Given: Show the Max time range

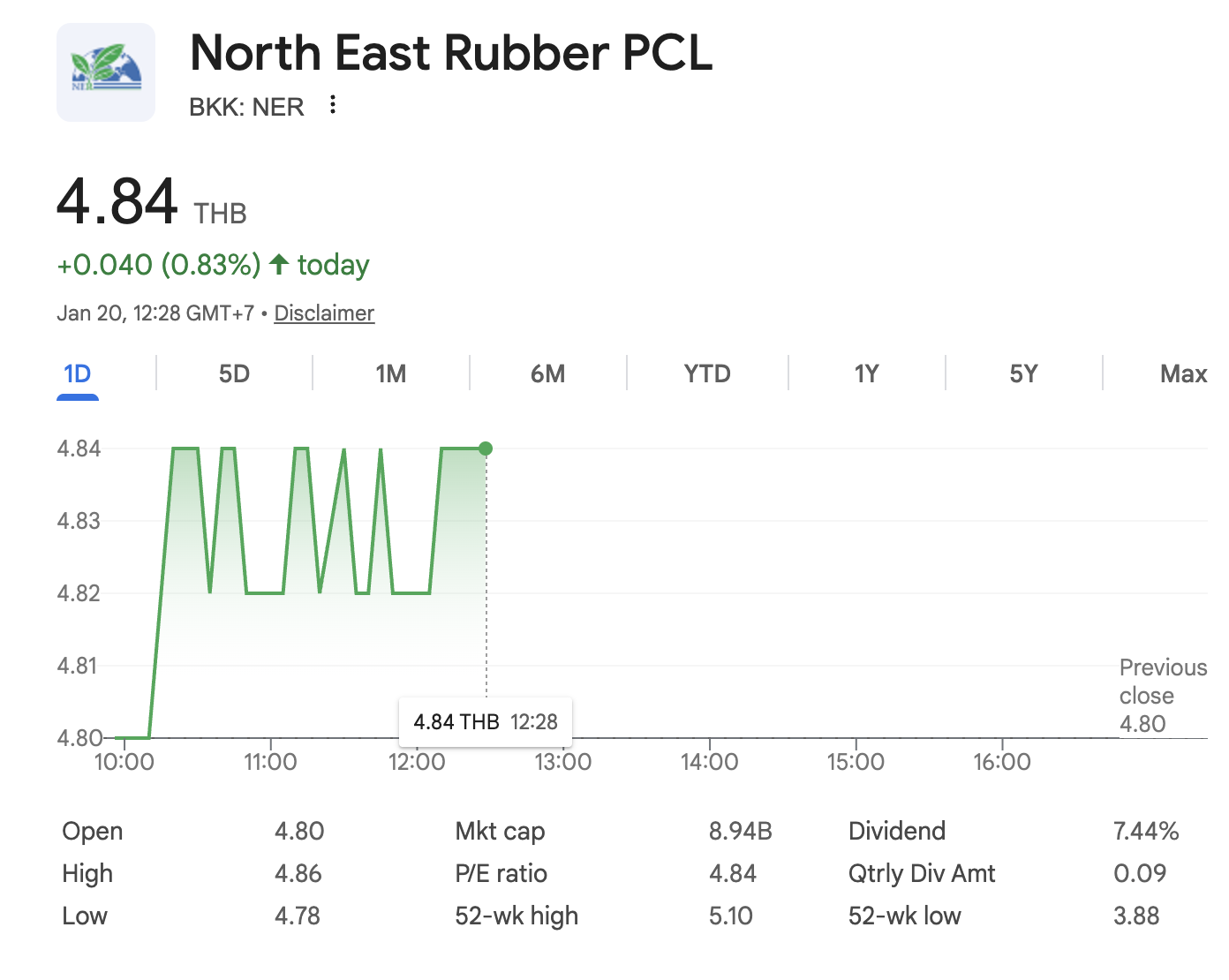Looking at the screenshot, I should [x=1183, y=373].
